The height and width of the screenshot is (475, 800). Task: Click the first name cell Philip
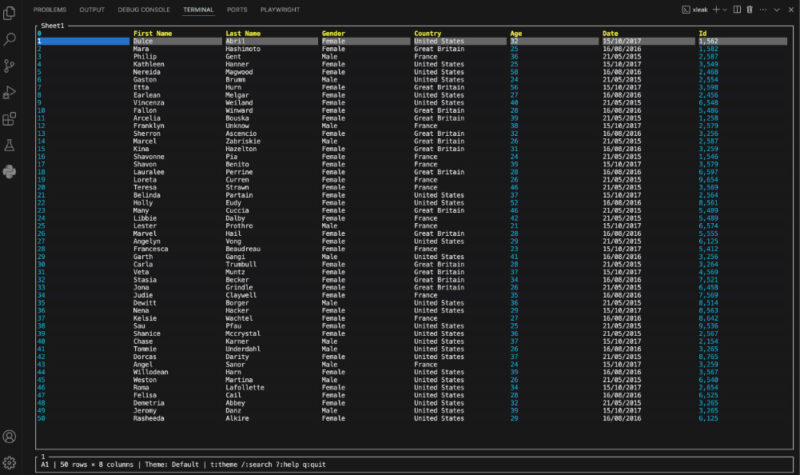click(x=145, y=57)
